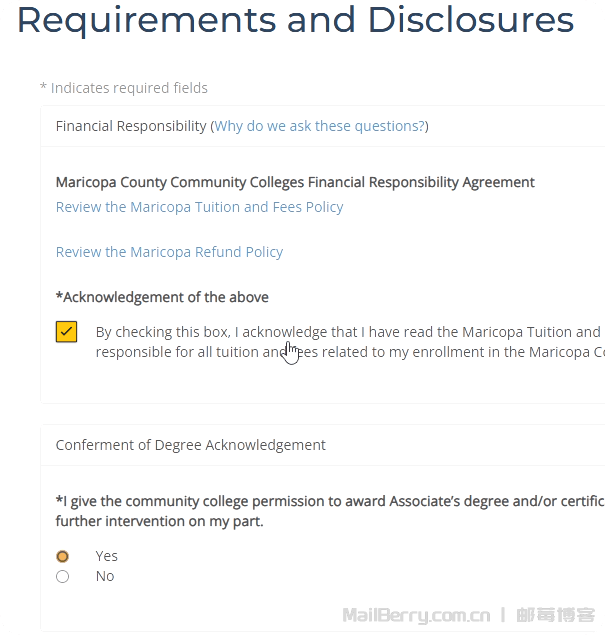Select the Yes radio button
This screenshot has width=605, height=635.
point(63,556)
